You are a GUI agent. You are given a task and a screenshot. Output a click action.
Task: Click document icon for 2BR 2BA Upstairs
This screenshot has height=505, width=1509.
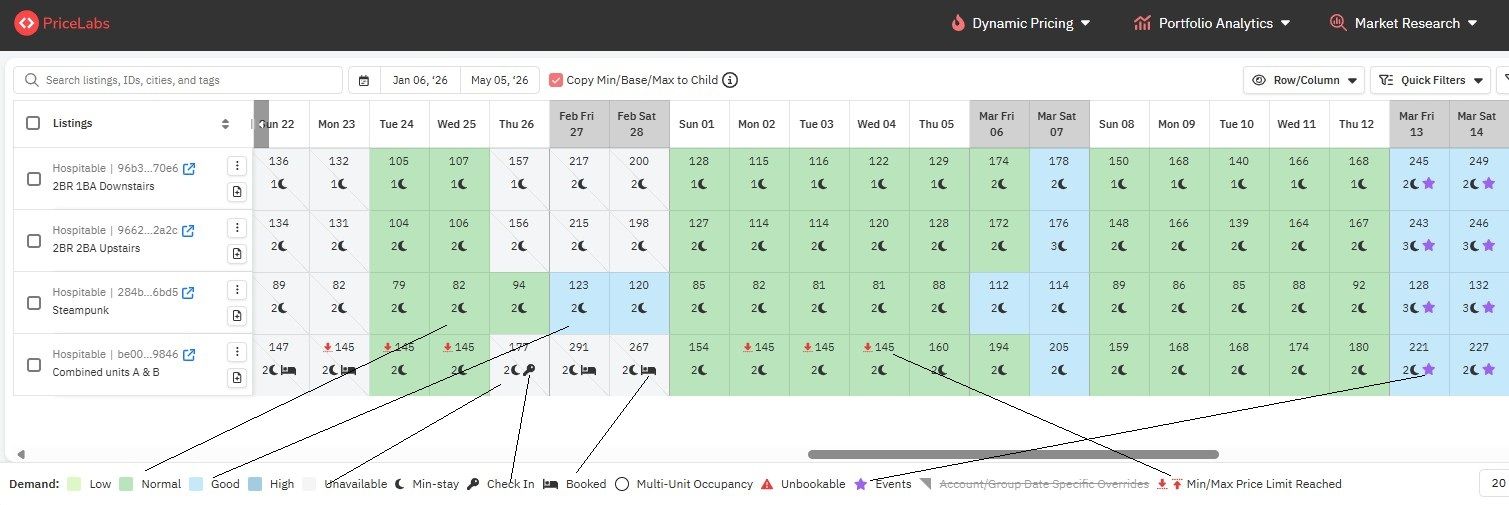pos(237,254)
